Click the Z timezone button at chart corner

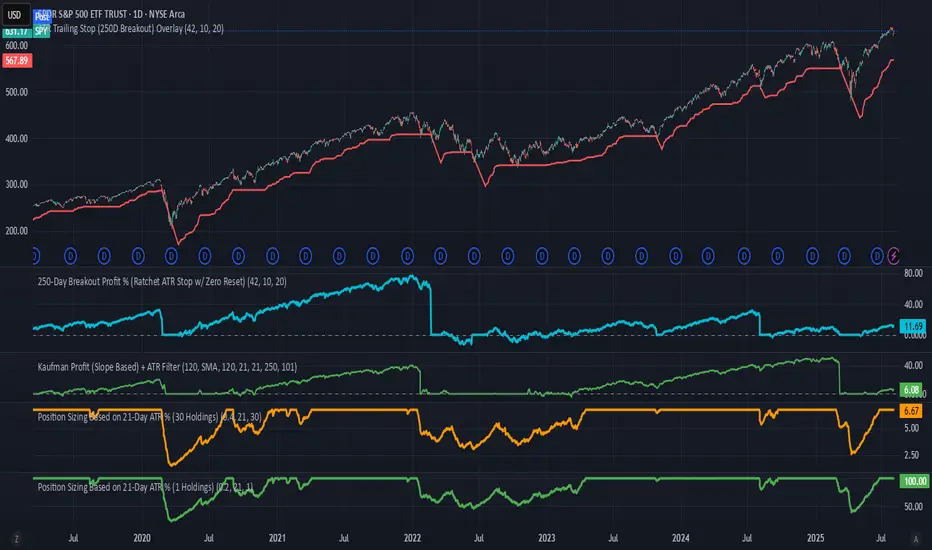coord(16,539)
